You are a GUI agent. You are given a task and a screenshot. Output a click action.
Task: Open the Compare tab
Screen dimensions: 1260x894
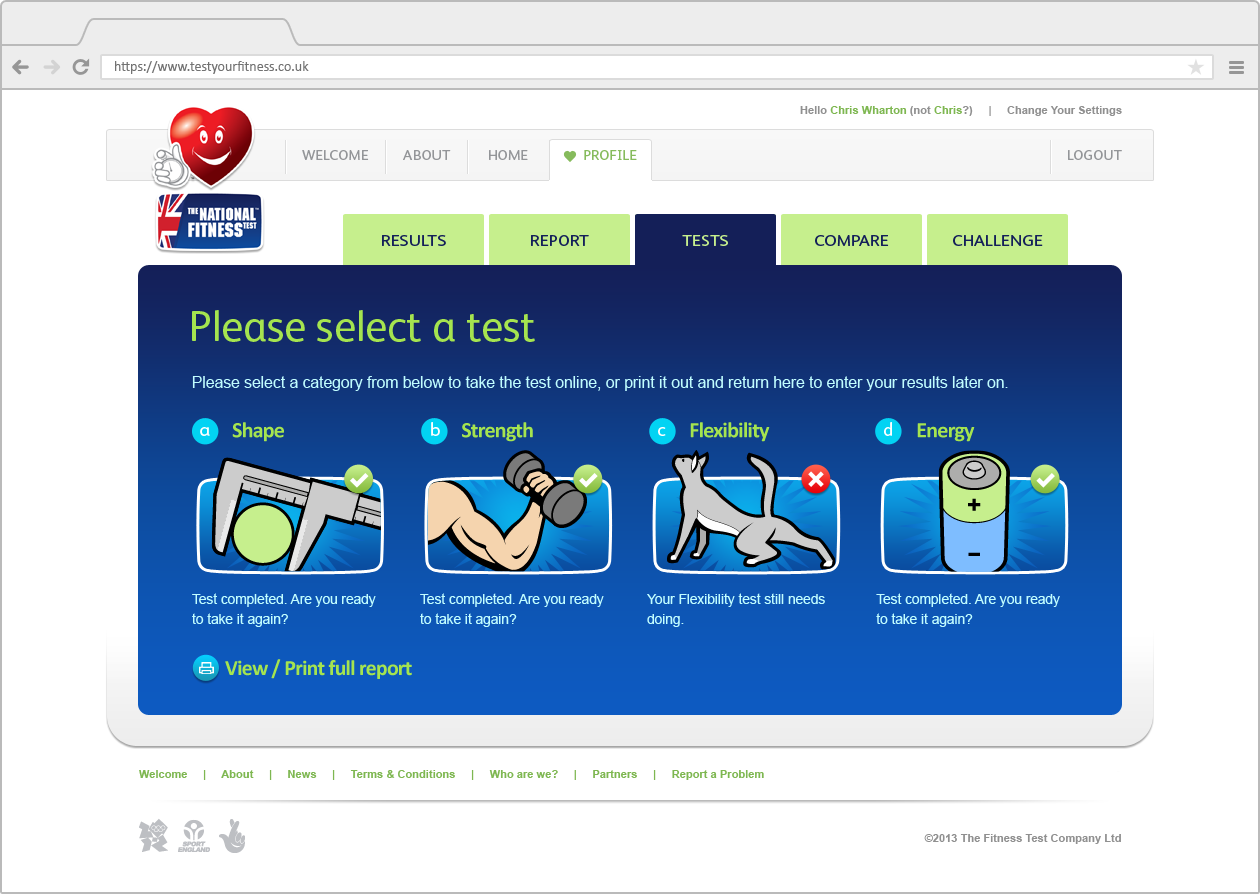[851, 240]
